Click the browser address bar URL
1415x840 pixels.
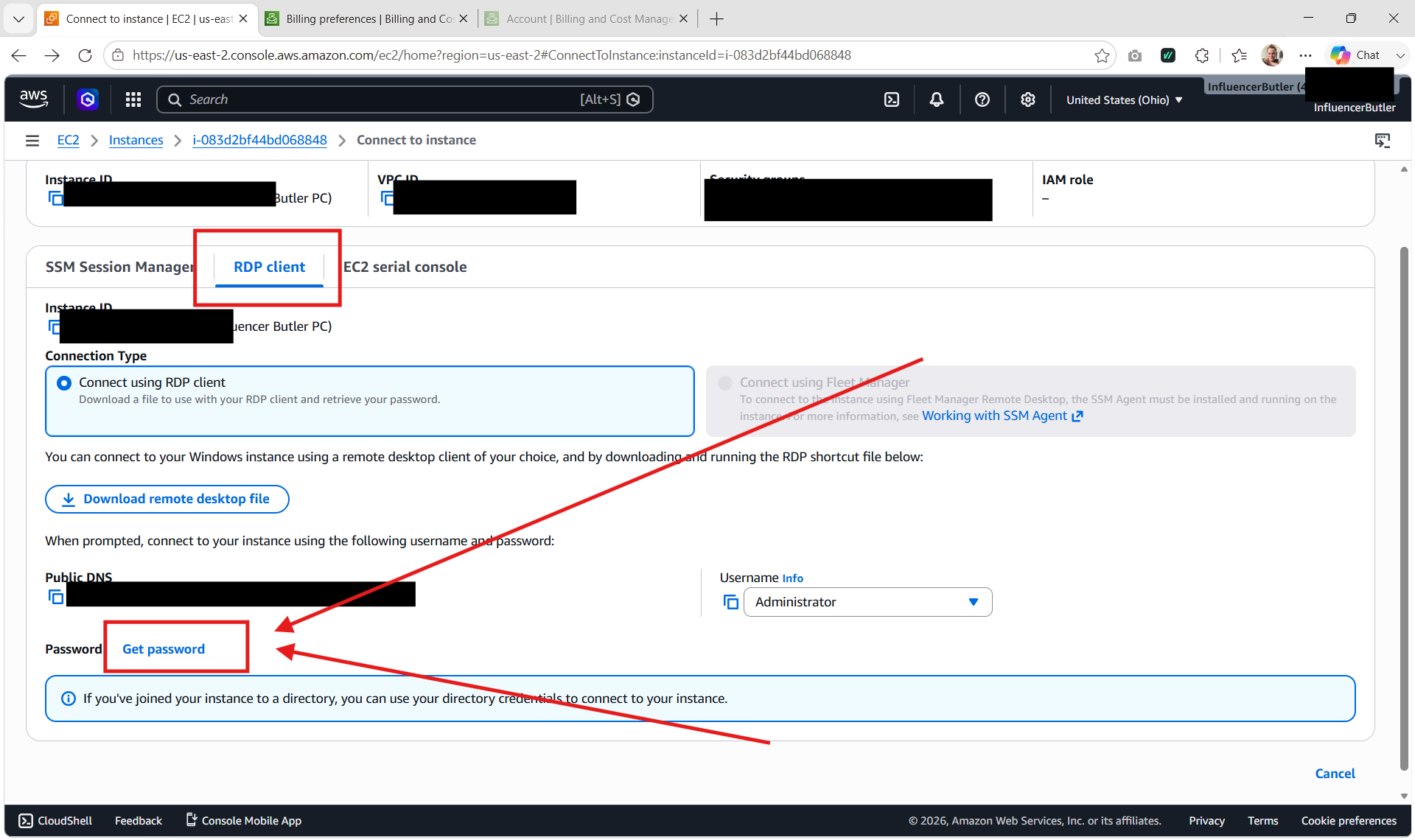(492, 55)
